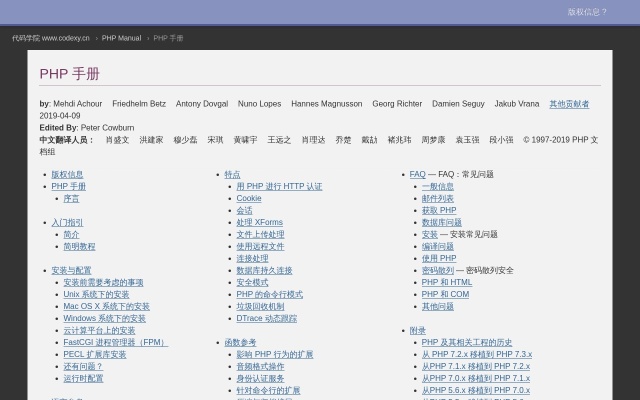The width and height of the screenshot is (640, 400).
Task: Open 用 PHP 进行 HTTP 认证 link
Action: (x=279, y=186)
